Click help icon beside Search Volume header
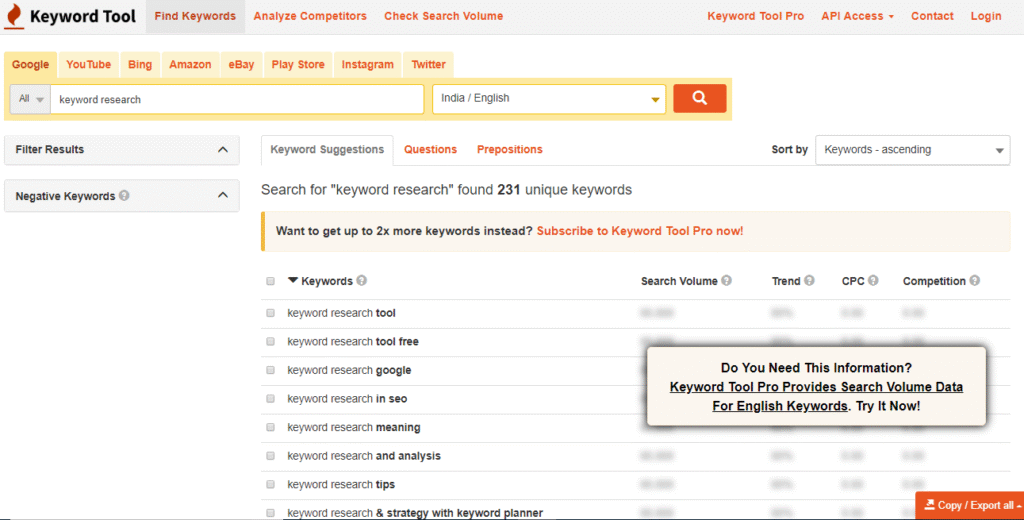The image size is (1024, 520). pyautogui.click(x=727, y=281)
